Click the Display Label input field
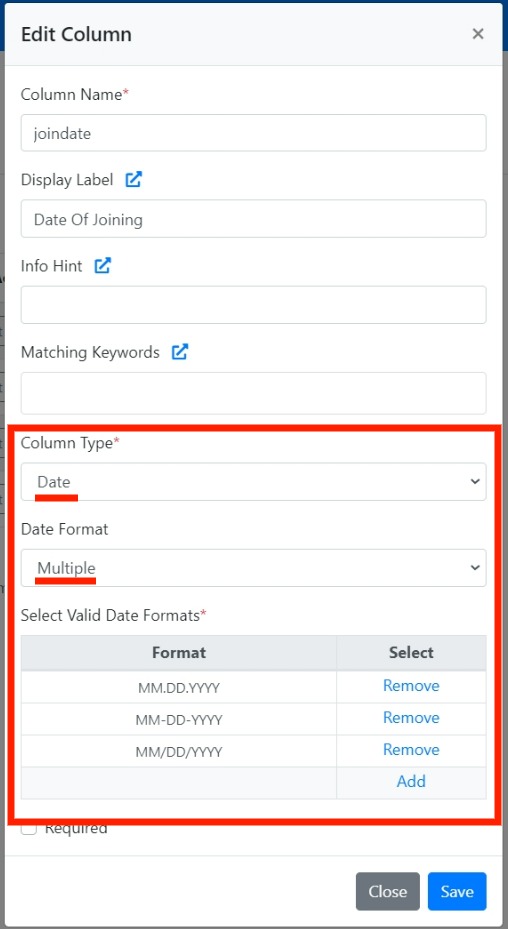This screenshot has height=929, width=508. click(254, 219)
